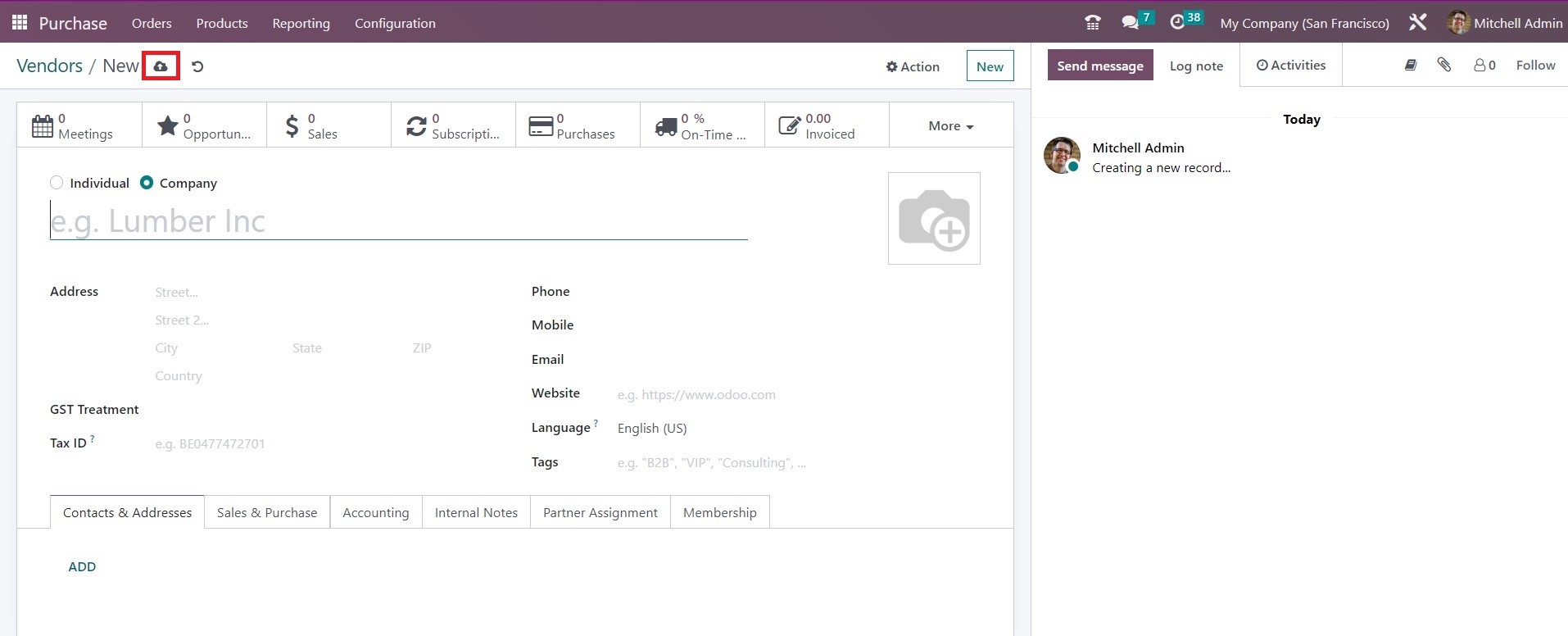The height and width of the screenshot is (636, 1568).
Task: Click the debug tools wrench icon
Action: click(1417, 23)
